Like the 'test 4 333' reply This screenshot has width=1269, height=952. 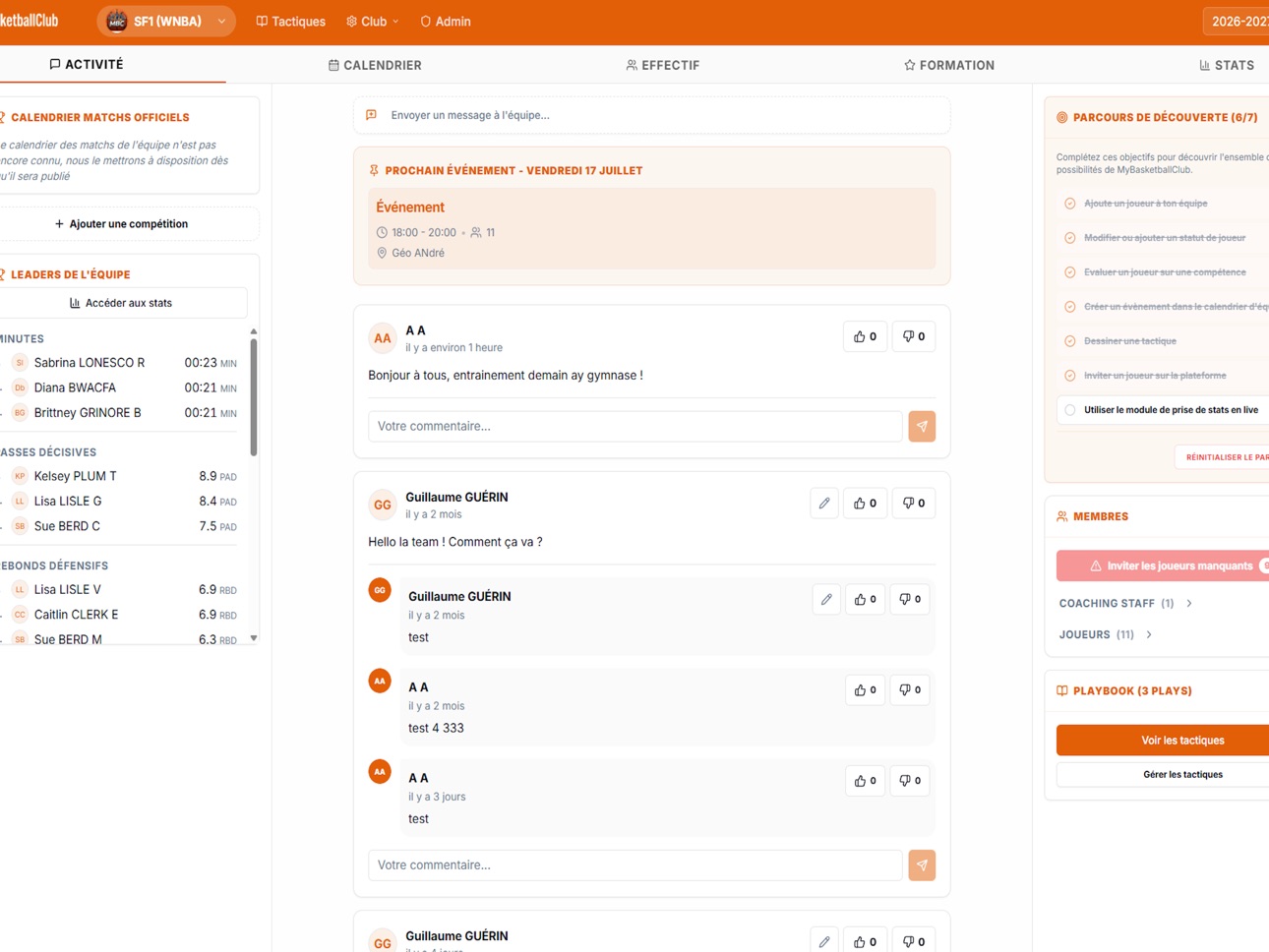coord(865,689)
